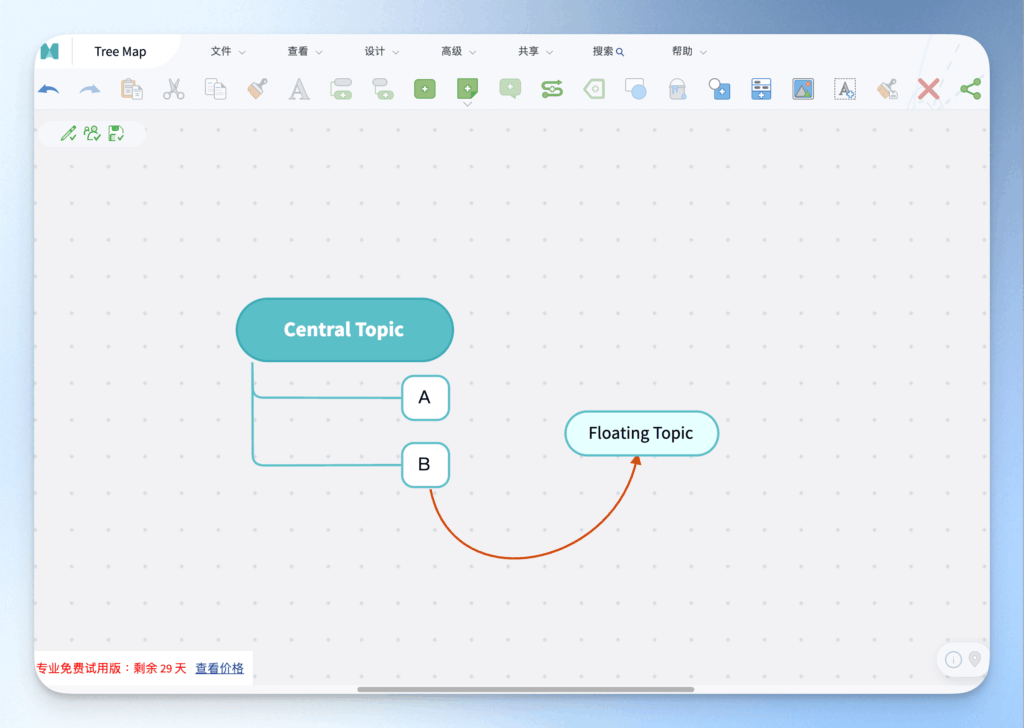The image size is (1024, 728).
Task: Toggle the saved-file status icon
Action: pyautogui.click(x=115, y=133)
